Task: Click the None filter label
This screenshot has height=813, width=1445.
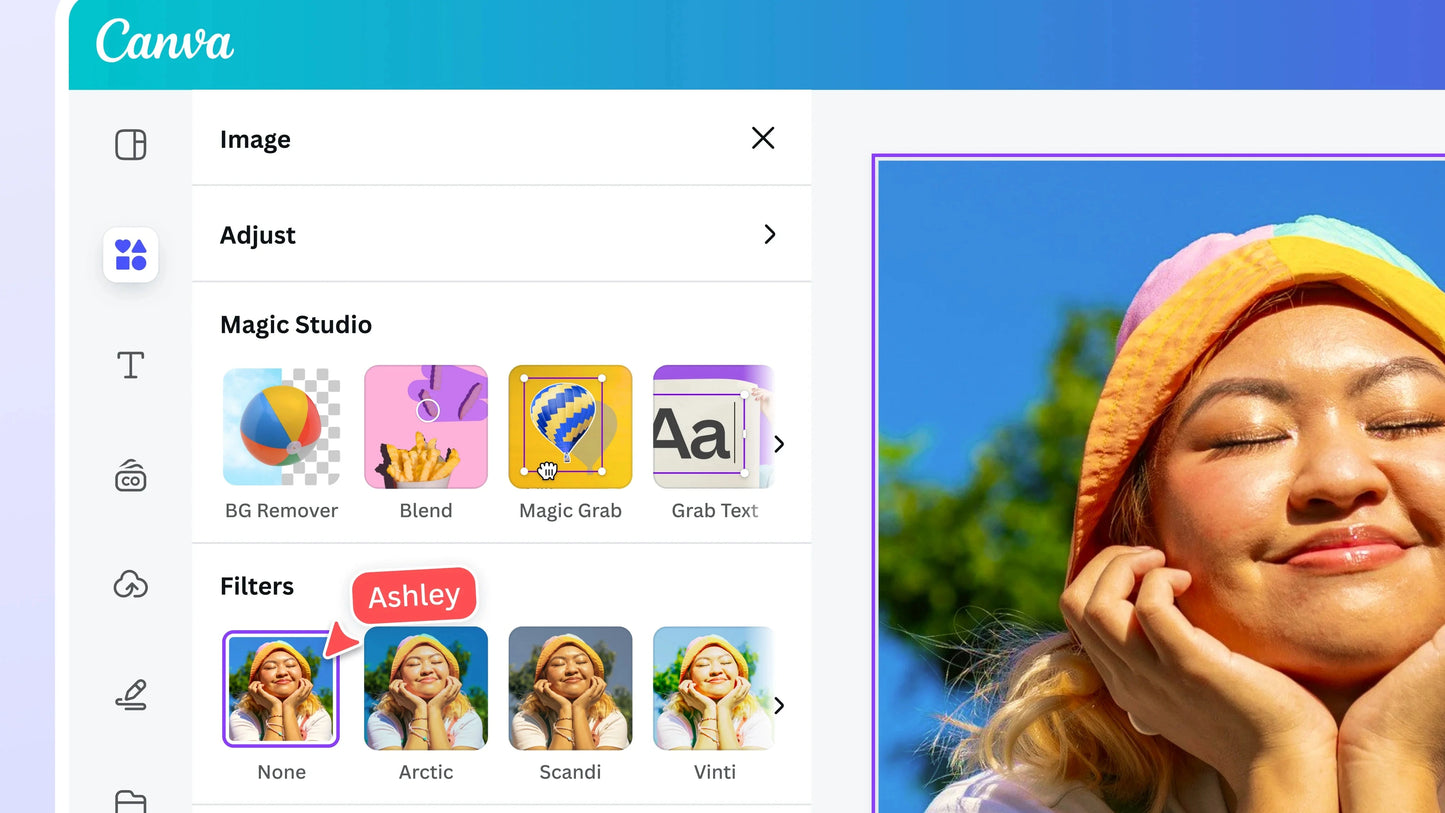Action: click(x=282, y=772)
